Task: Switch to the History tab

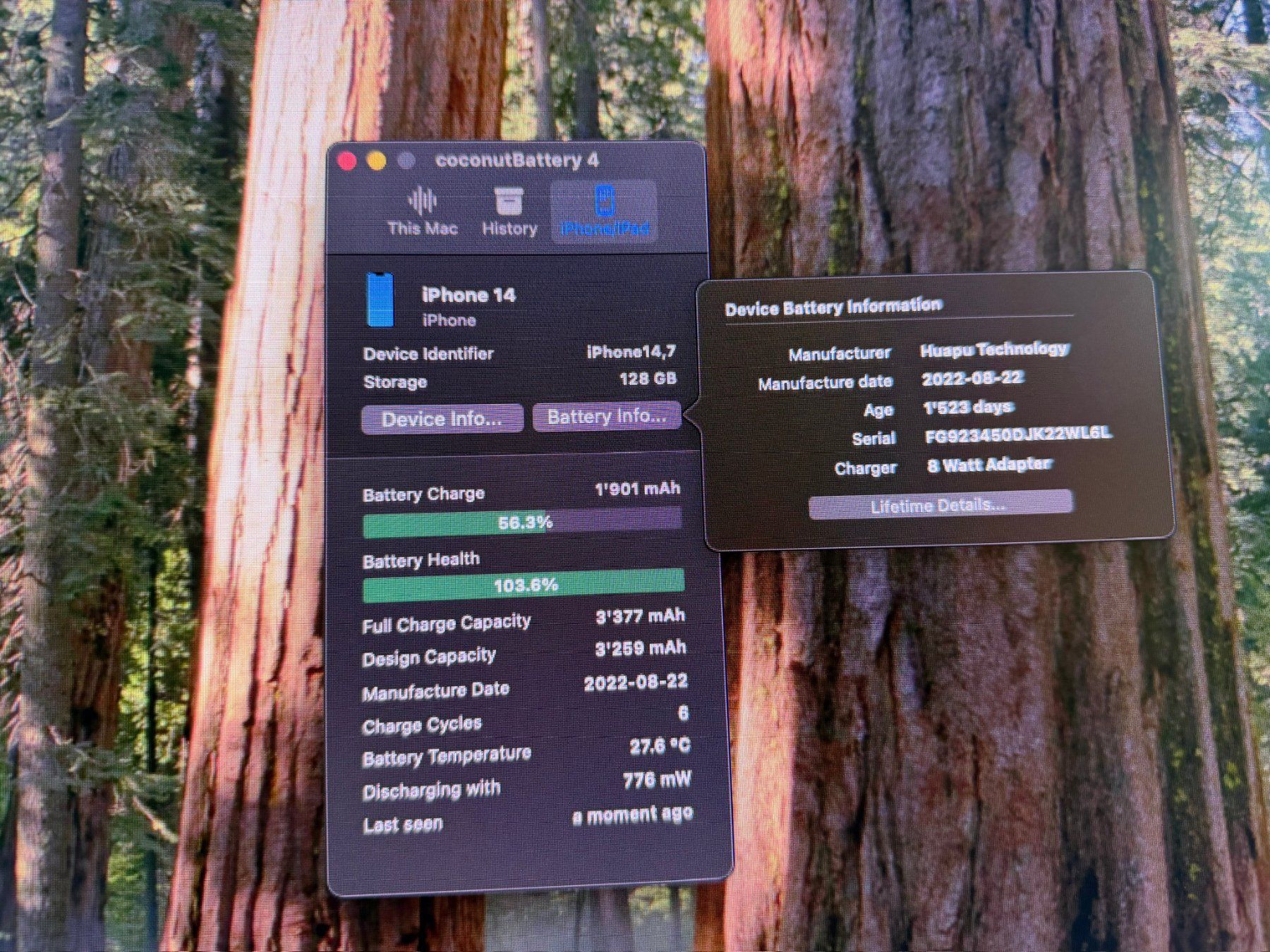Action: [509, 211]
